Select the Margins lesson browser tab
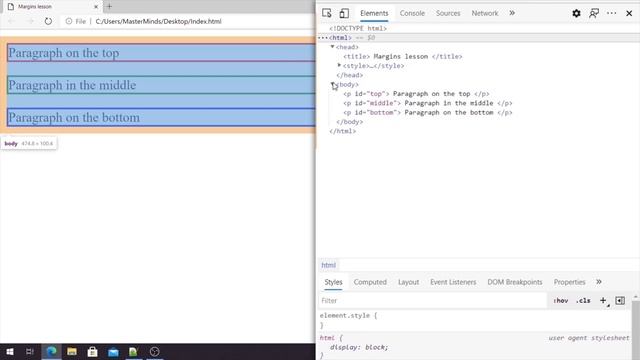640x360 pixels. (53, 7)
